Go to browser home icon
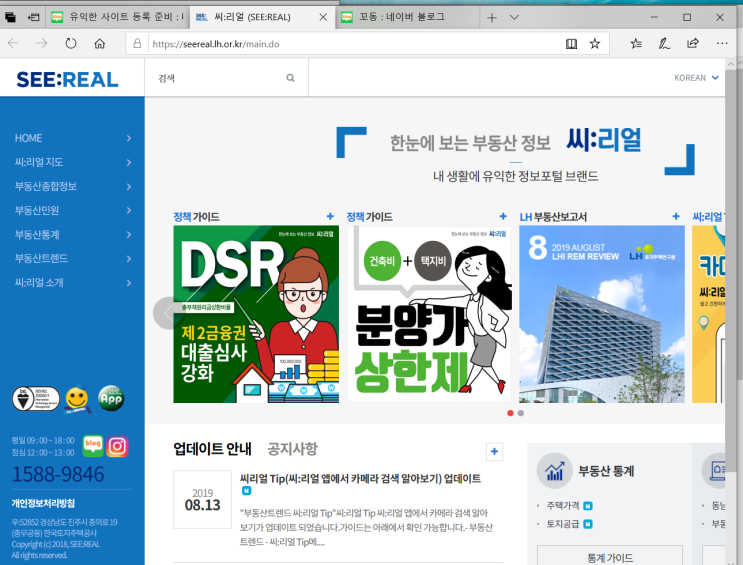This screenshot has height=565, width=743. tap(100, 44)
